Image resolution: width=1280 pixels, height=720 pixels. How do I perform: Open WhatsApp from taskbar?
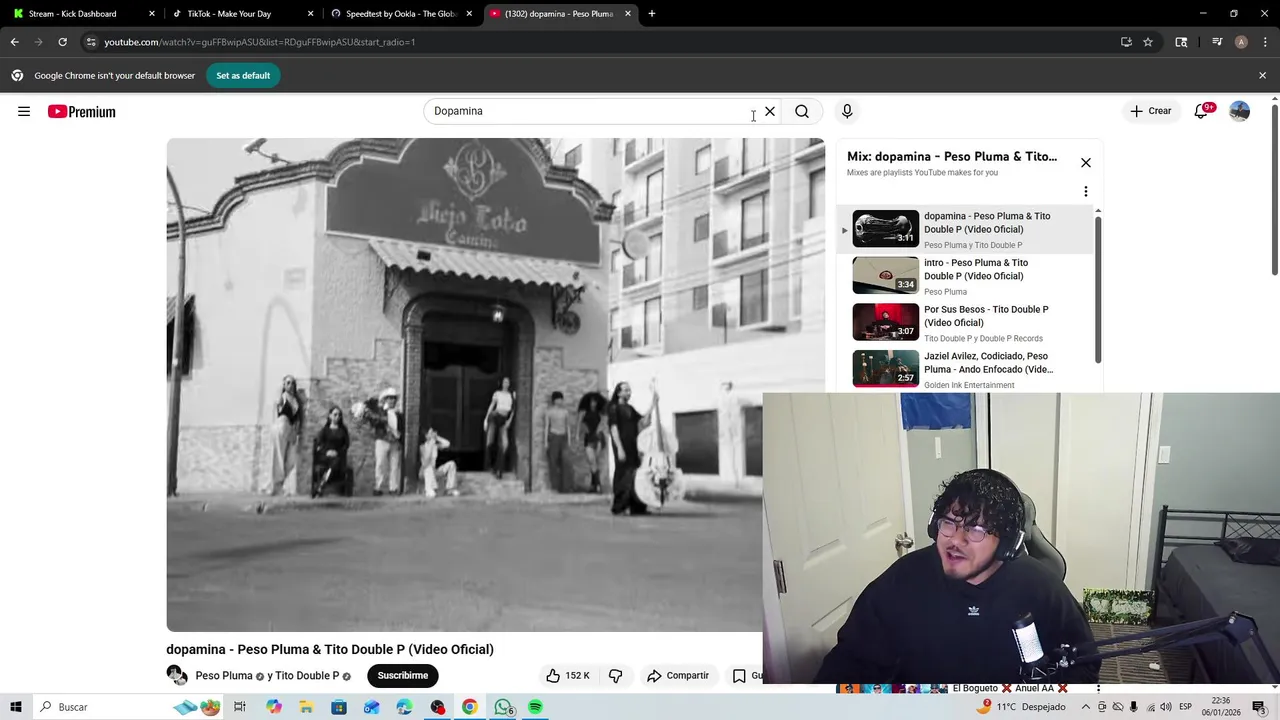[x=503, y=707]
